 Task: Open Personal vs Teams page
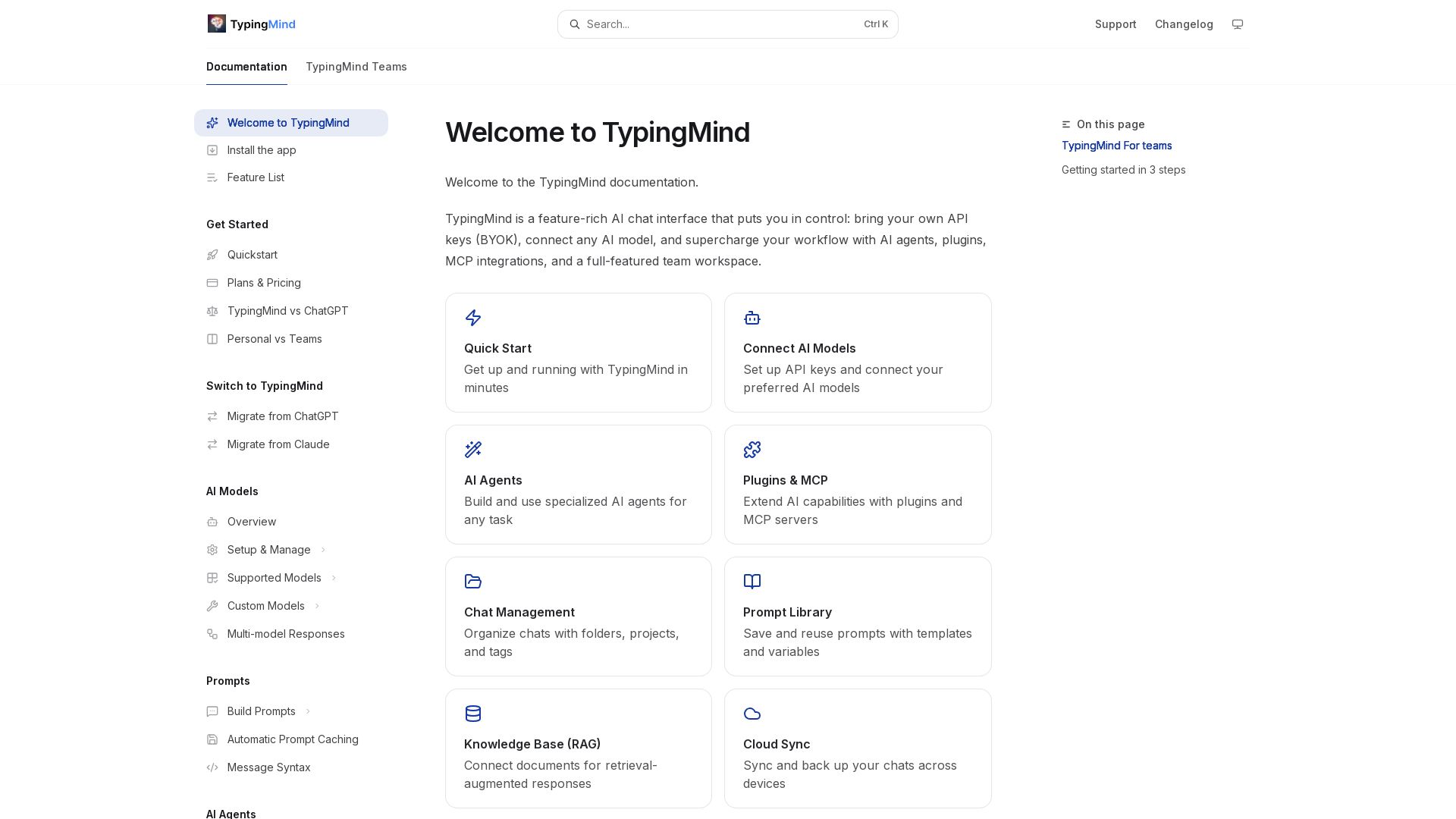pyautogui.click(x=291, y=339)
